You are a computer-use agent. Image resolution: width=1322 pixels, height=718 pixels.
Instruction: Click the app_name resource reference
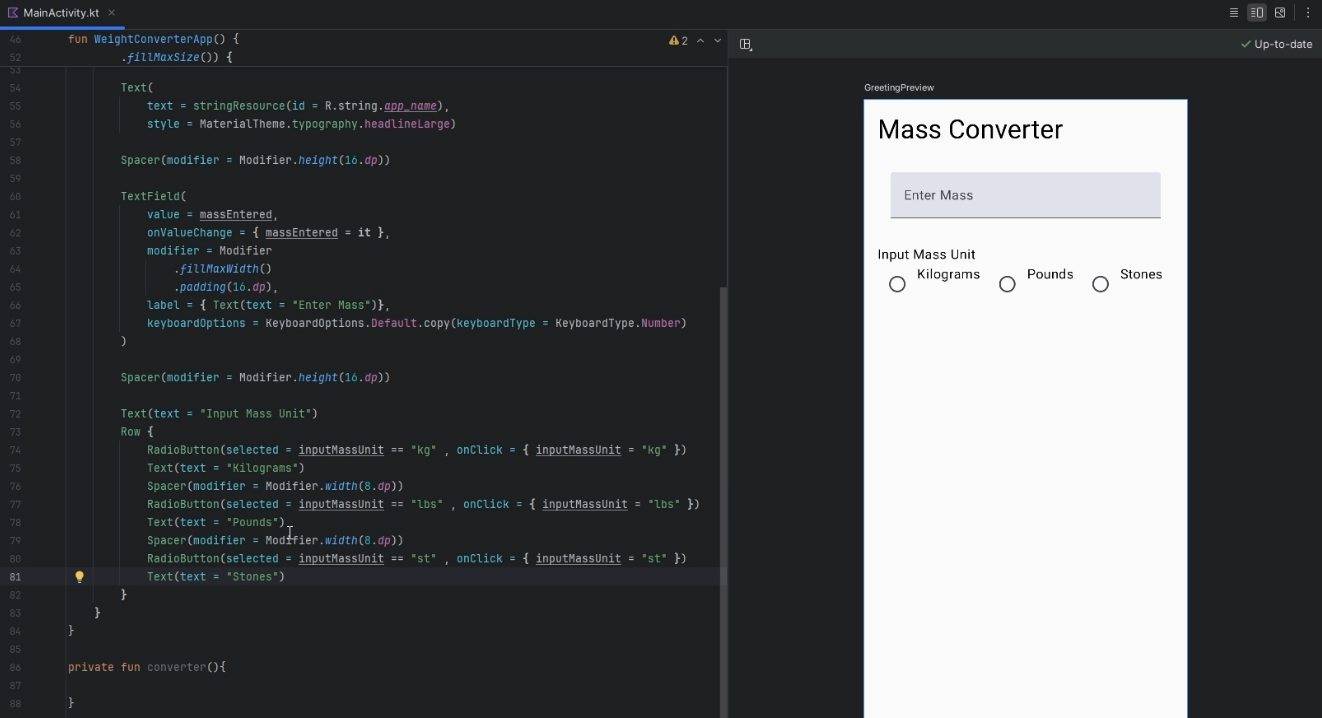tap(410, 106)
